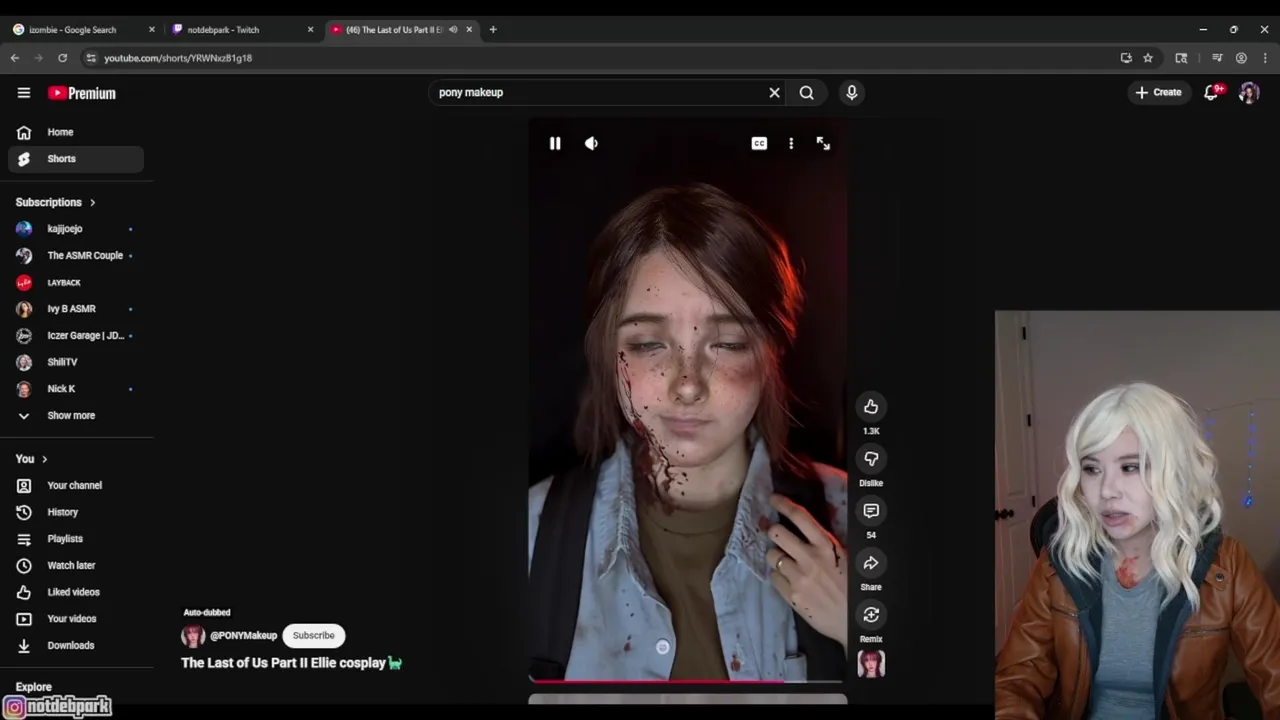
Task: Open Liked videos
Action: (x=76, y=592)
